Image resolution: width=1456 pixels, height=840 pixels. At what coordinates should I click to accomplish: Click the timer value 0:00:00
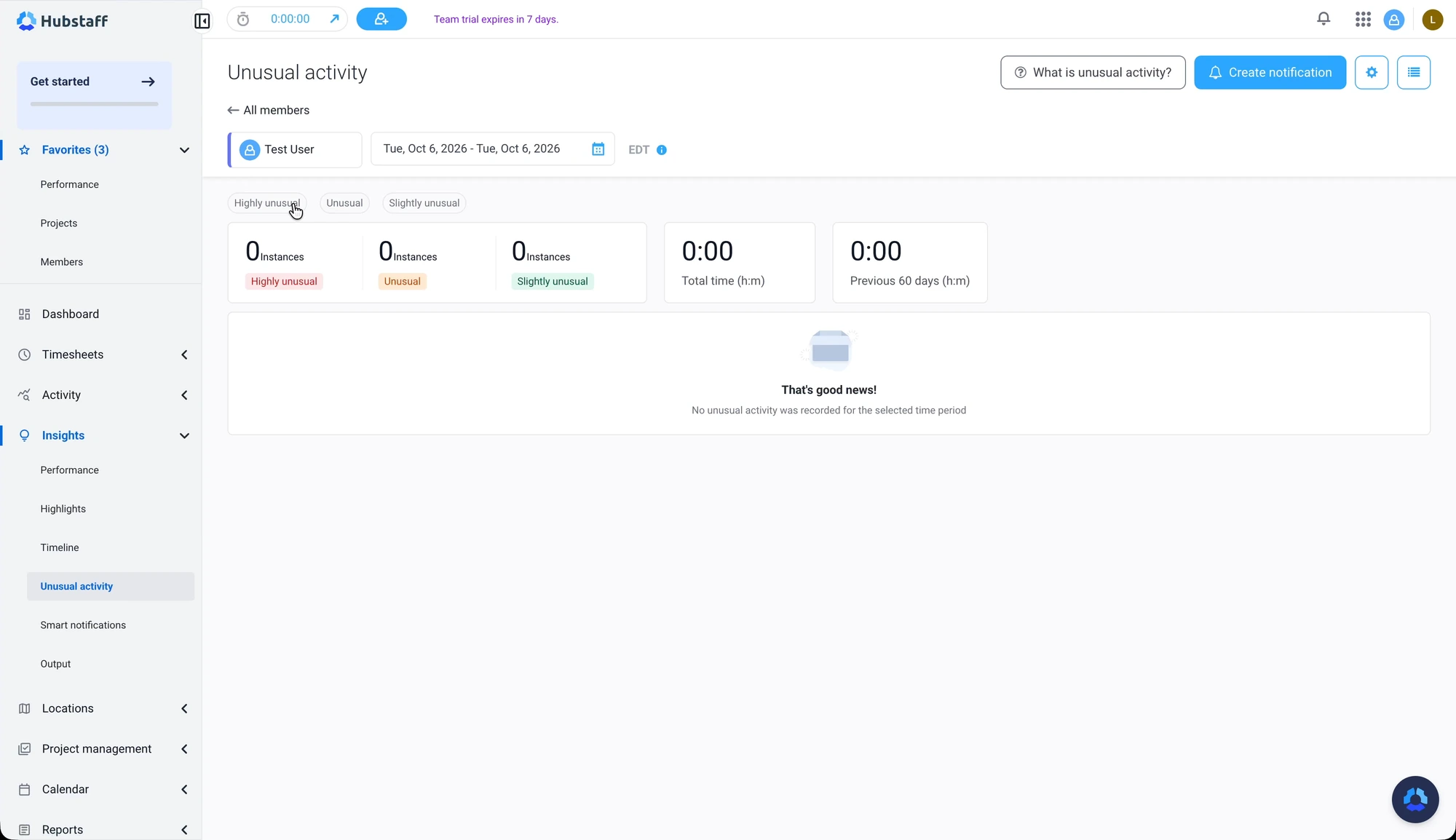tap(290, 19)
